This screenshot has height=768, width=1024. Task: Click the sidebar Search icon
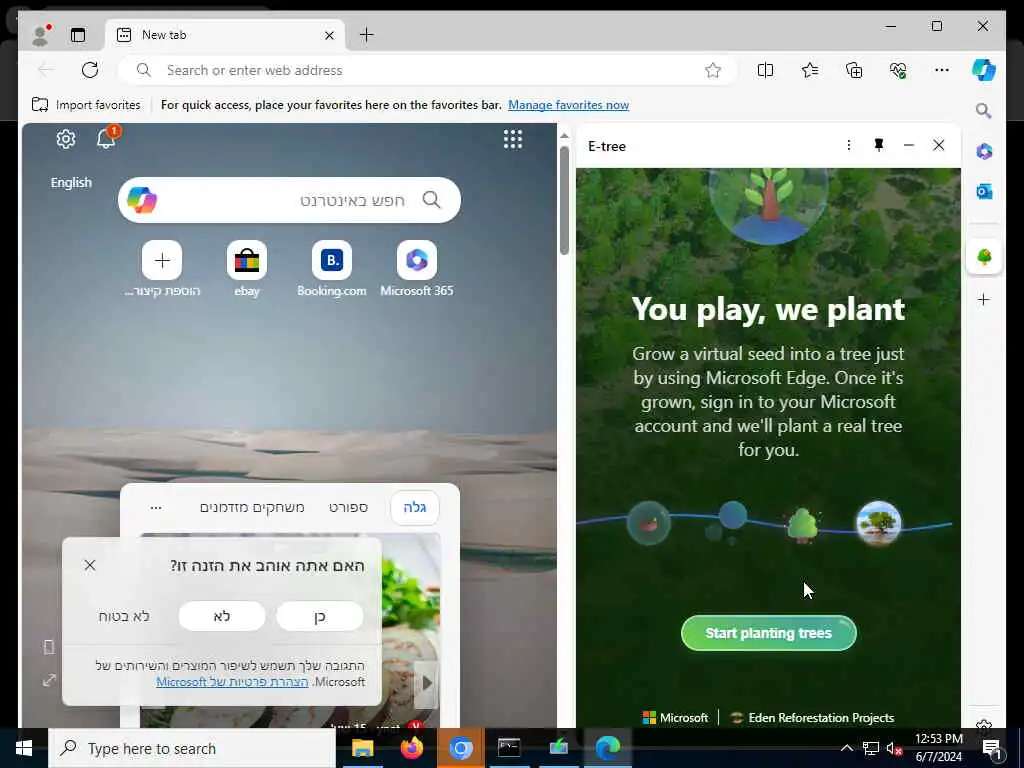pos(984,111)
